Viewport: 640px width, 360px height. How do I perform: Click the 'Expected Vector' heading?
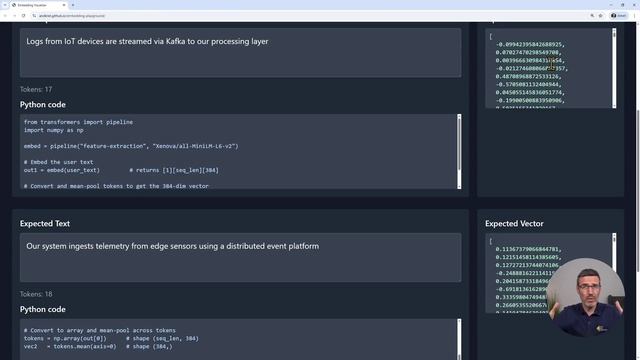point(514,224)
